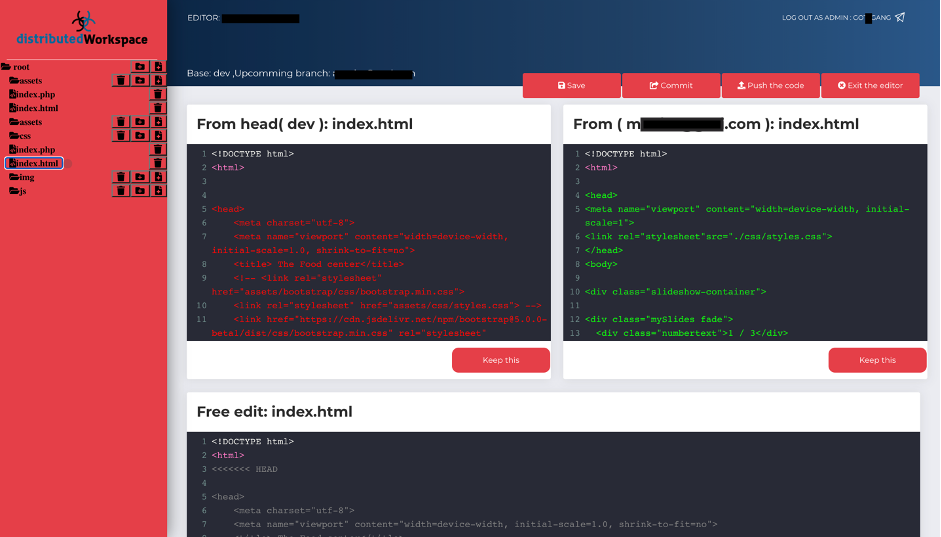This screenshot has width=941, height=537.
Task: Commit the changes
Action: pyautogui.click(x=671, y=86)
